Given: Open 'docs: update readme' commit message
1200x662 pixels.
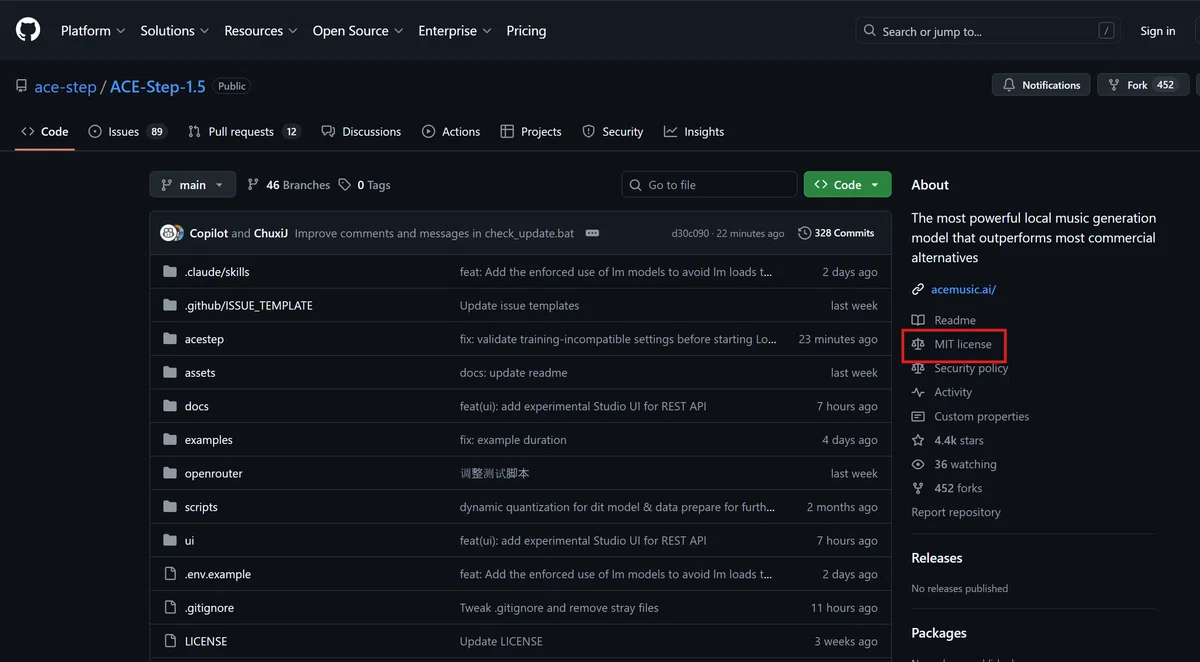Looking at the screenshot, I should pyautogui.click(x=513, y=373).
